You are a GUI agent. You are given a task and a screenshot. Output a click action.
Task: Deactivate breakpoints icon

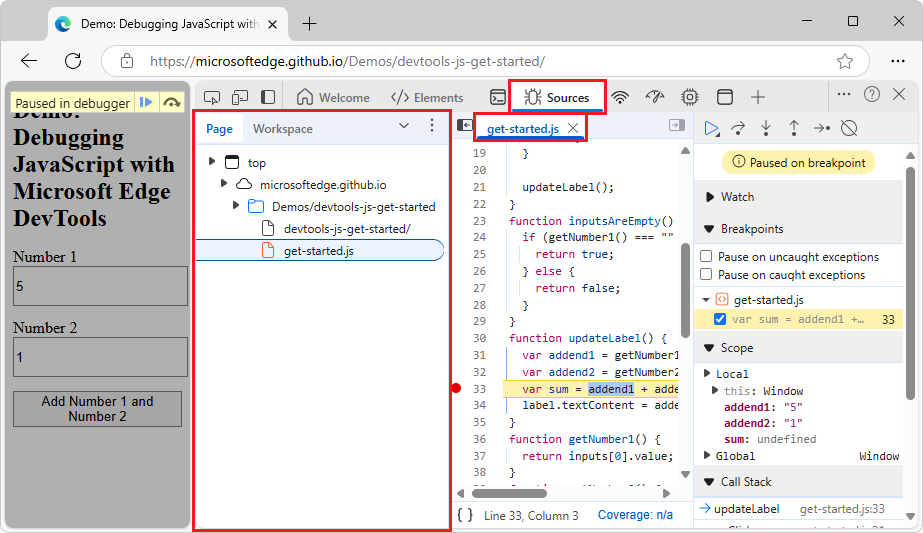click(x=849, y=128)
